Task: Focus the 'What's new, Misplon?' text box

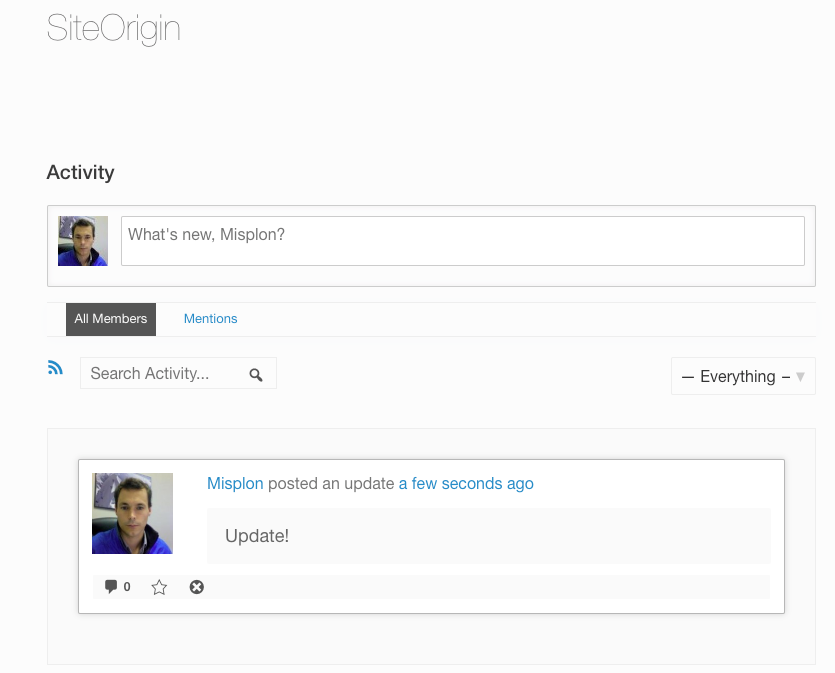Action: (x=463, y=241)
